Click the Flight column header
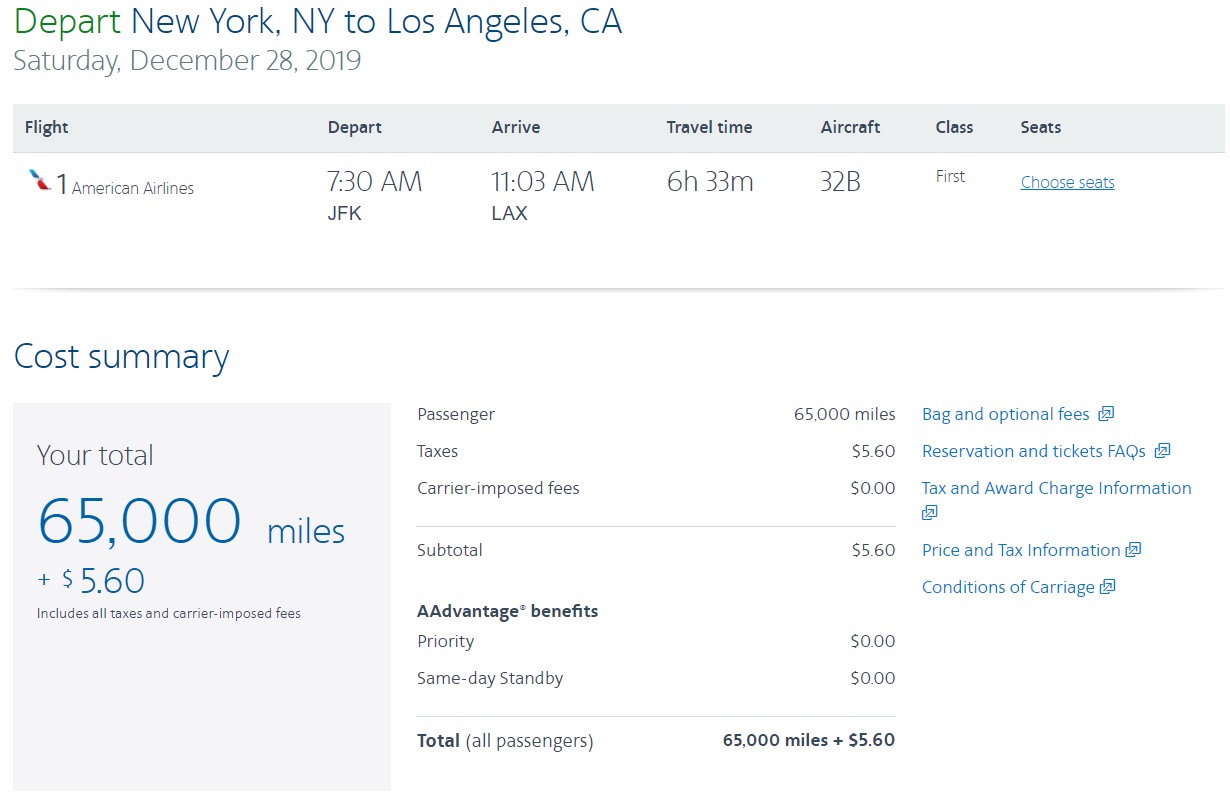The image size is (1230, 794). click(47, 127)
